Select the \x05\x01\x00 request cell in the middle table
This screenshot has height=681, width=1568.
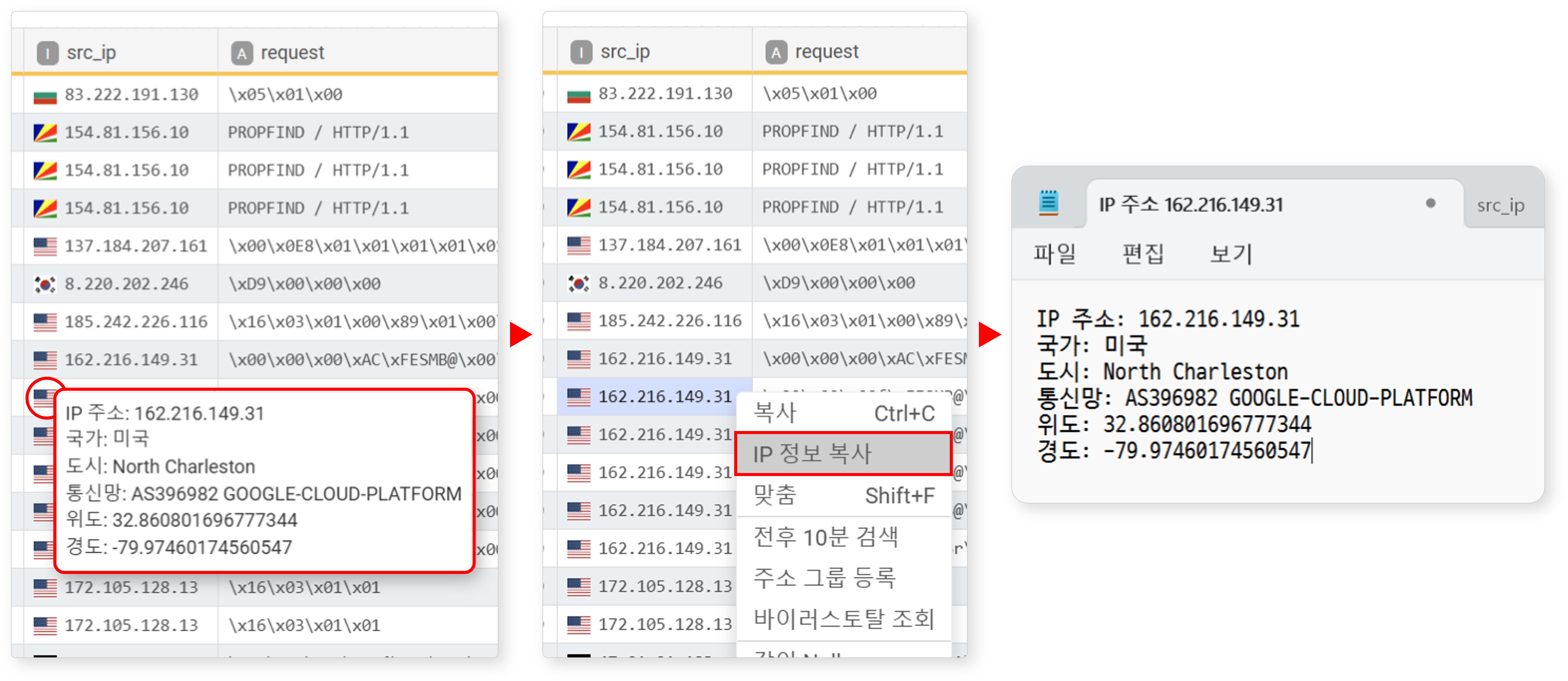pos(860,94)
